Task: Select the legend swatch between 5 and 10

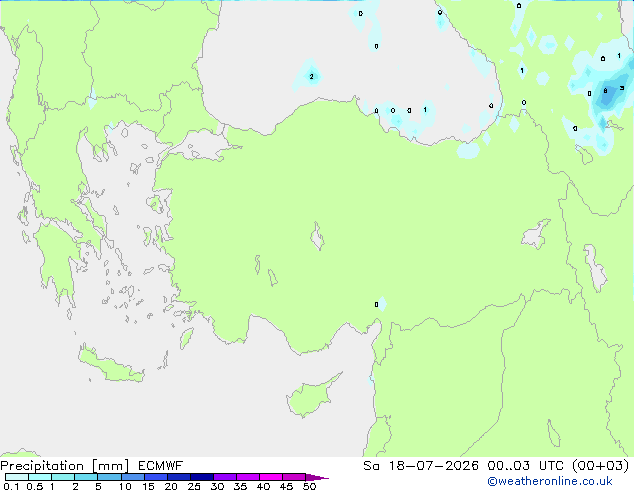Action: (109, 477)
